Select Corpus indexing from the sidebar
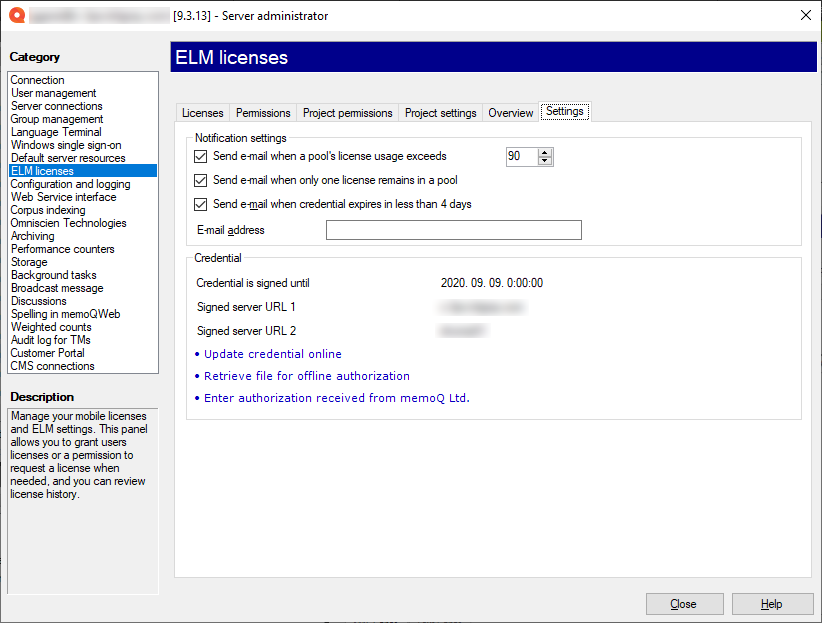This screenshot has height=623, width=822. coord(50,209)
